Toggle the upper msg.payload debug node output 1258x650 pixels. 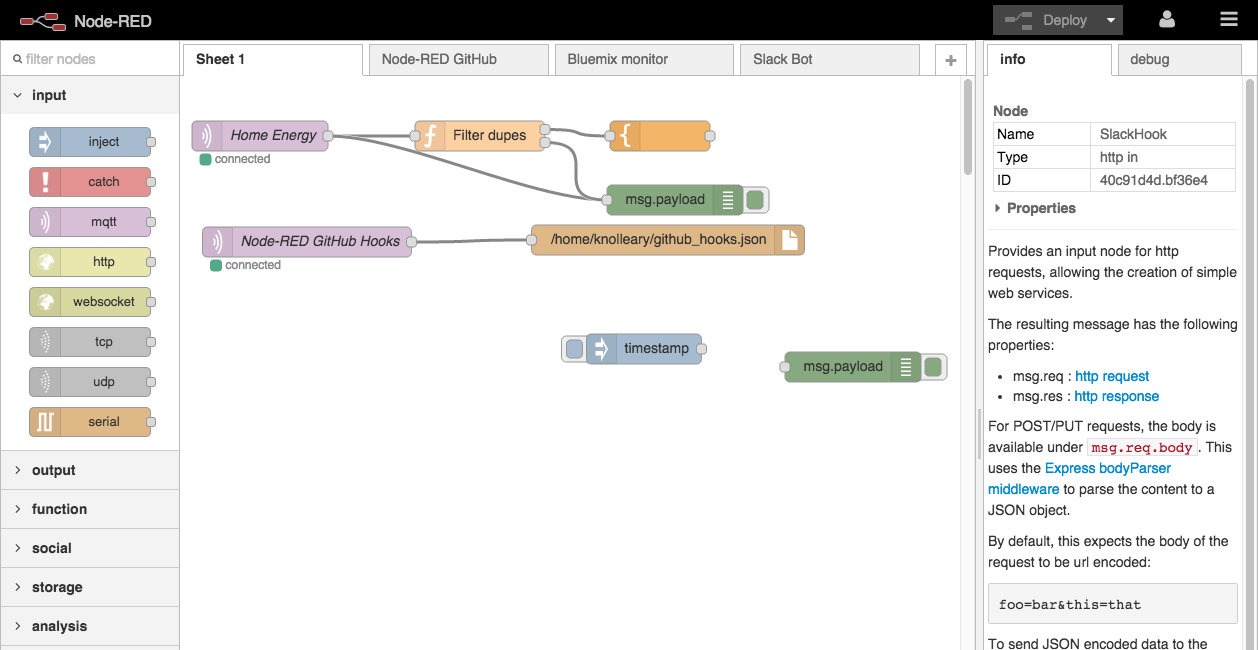tap(755, 199)
